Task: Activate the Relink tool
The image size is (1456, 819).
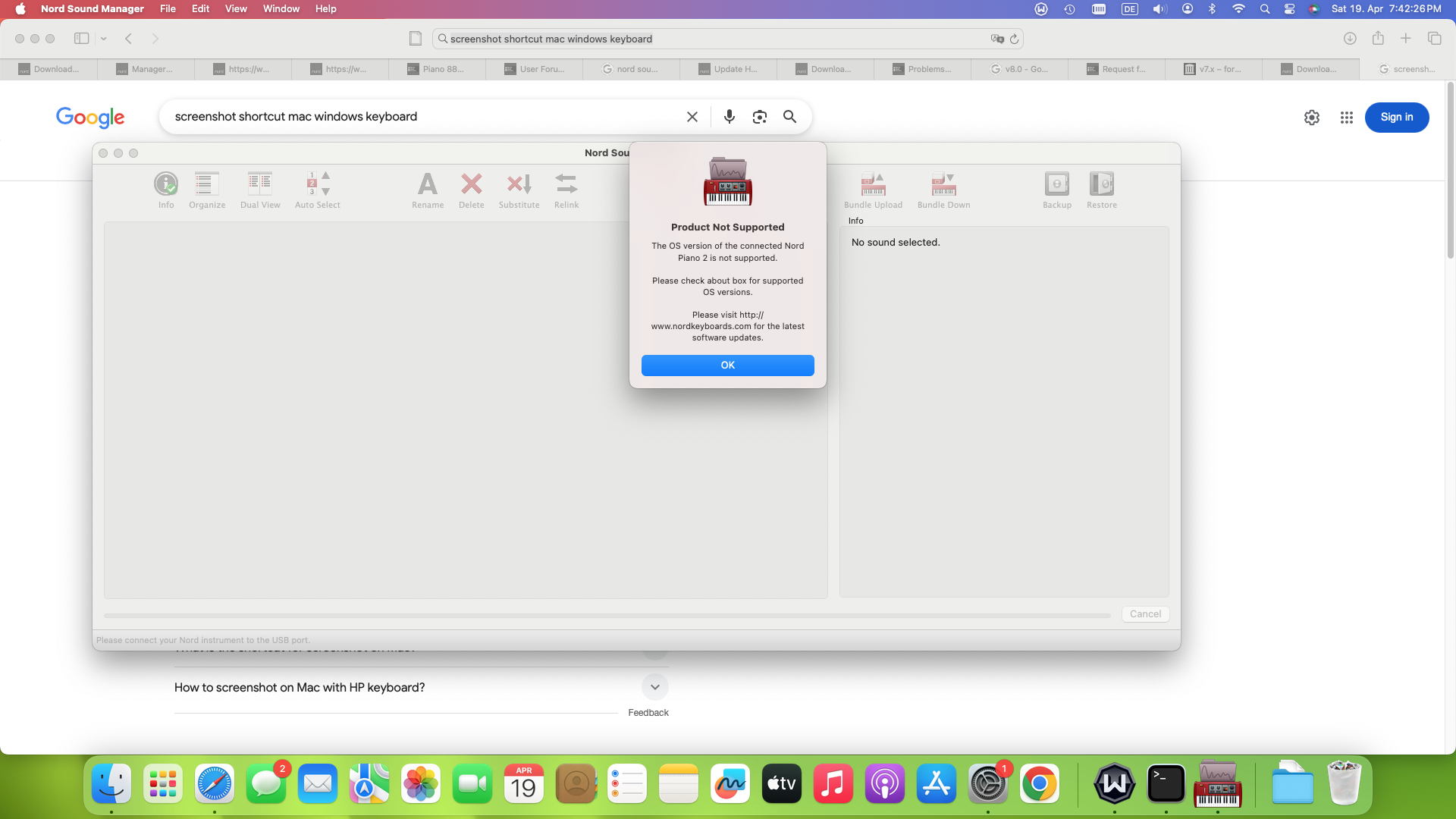Action: [x=566, y=190]
